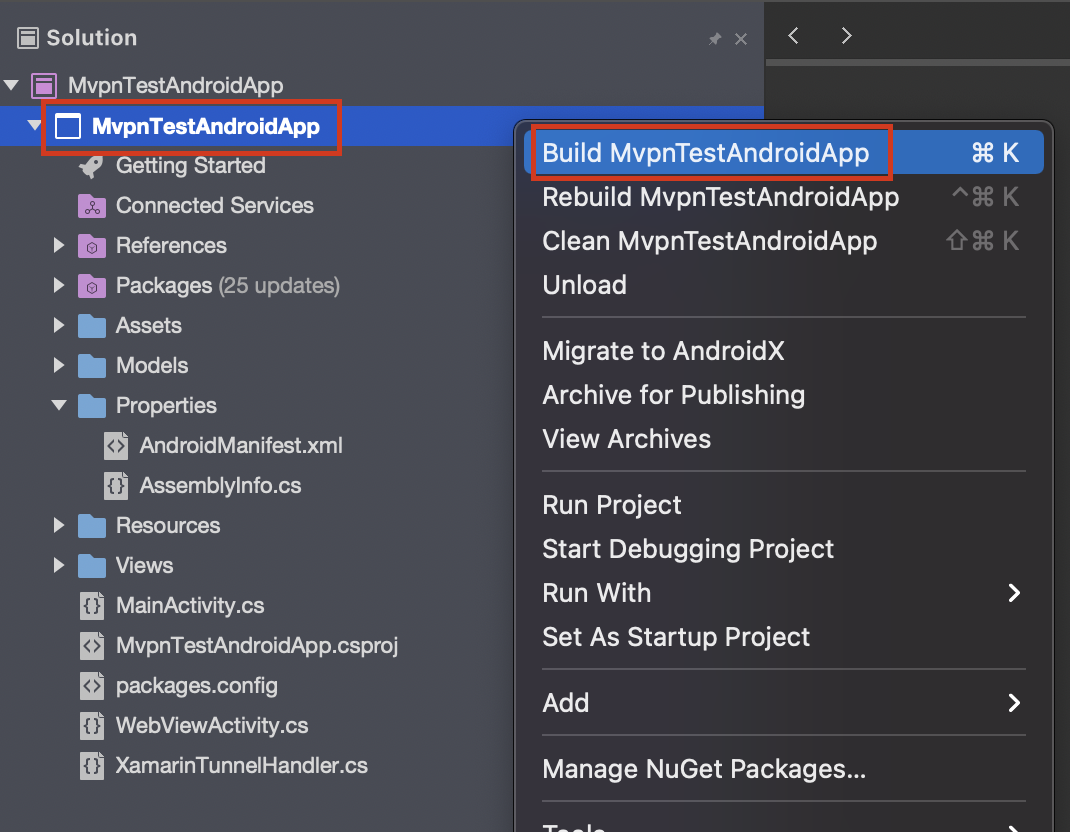Close the Solution panel
Viewport: 1070px width, 832px height.
(740, 39)
